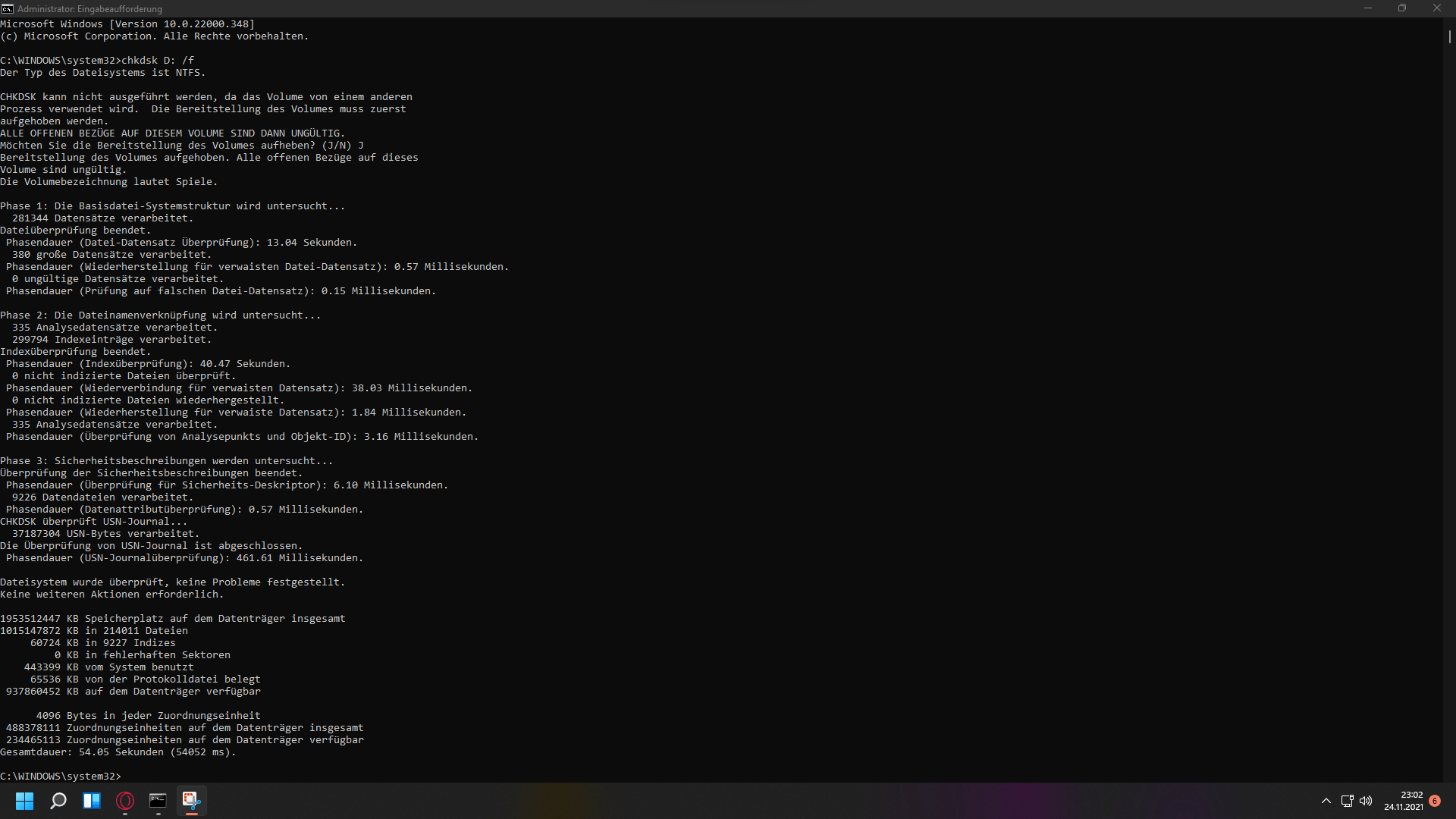Open network status tray icon
Screen dimensions: 1456x819
[1347, 801]
